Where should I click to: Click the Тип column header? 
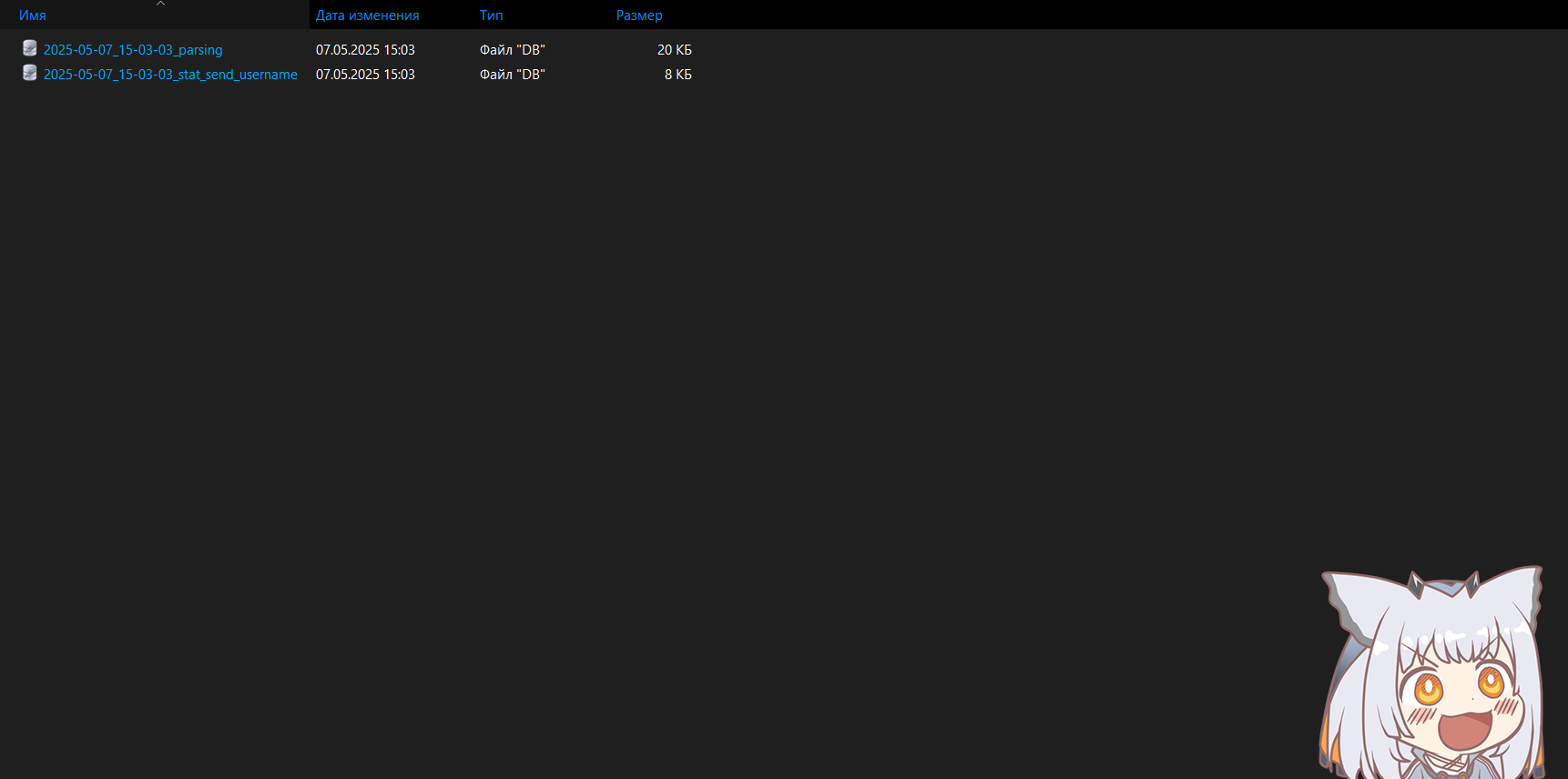[491, 15]
